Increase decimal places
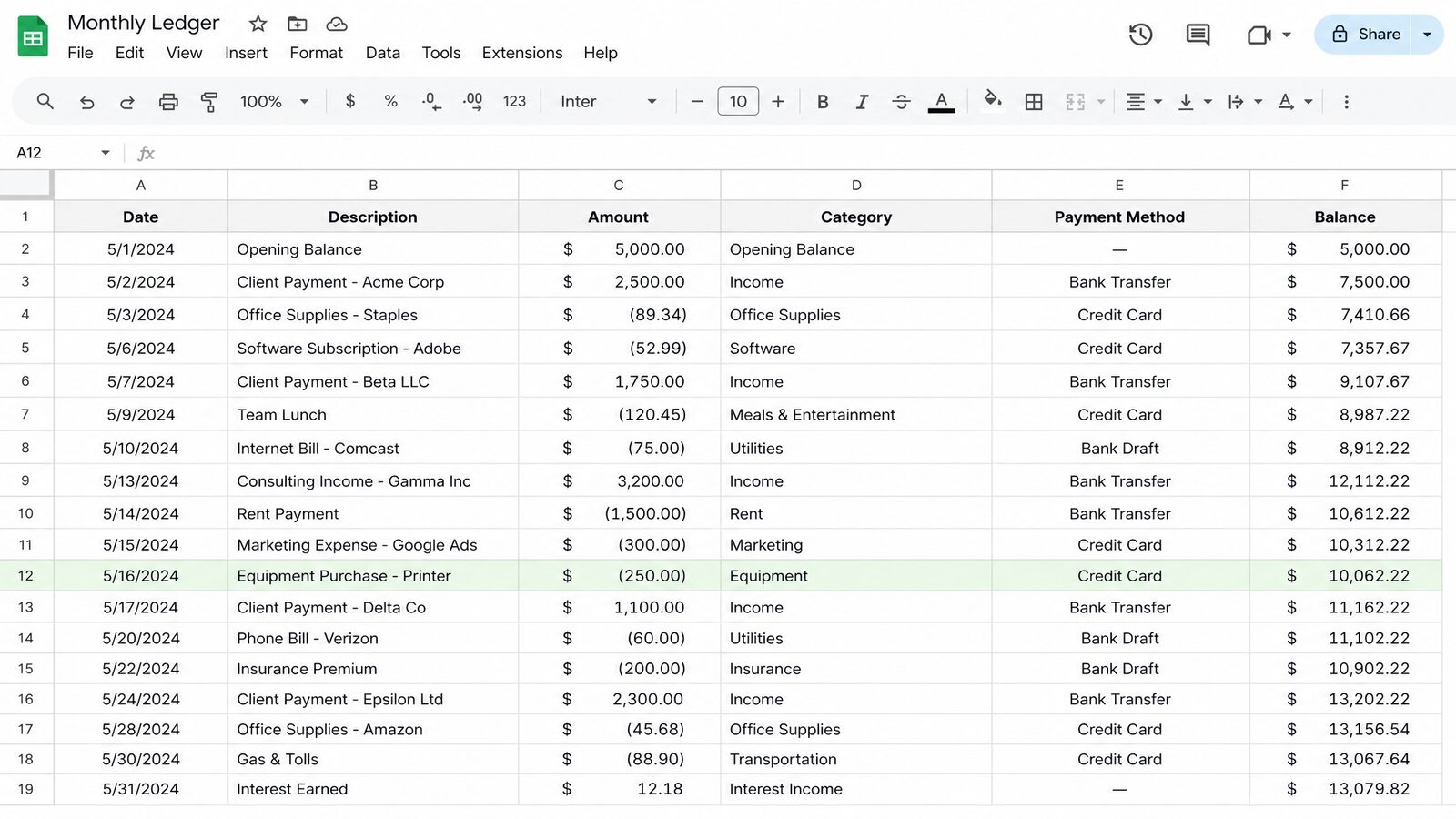Viewport: 1456px width, 819px height. coord(472,101)
